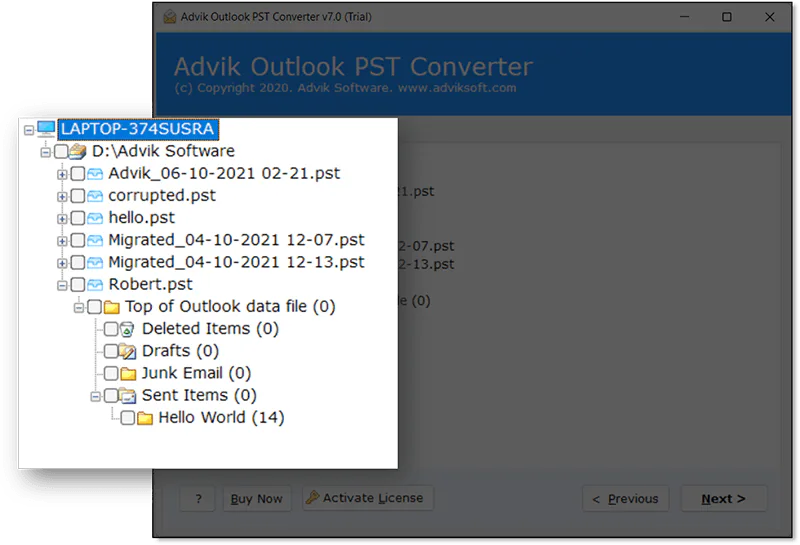Expand the Migrated_04-10-2021 12-07.pst node
Image resolution: width=800 pixels, height=545 pixels.
[x=62, y=241]
